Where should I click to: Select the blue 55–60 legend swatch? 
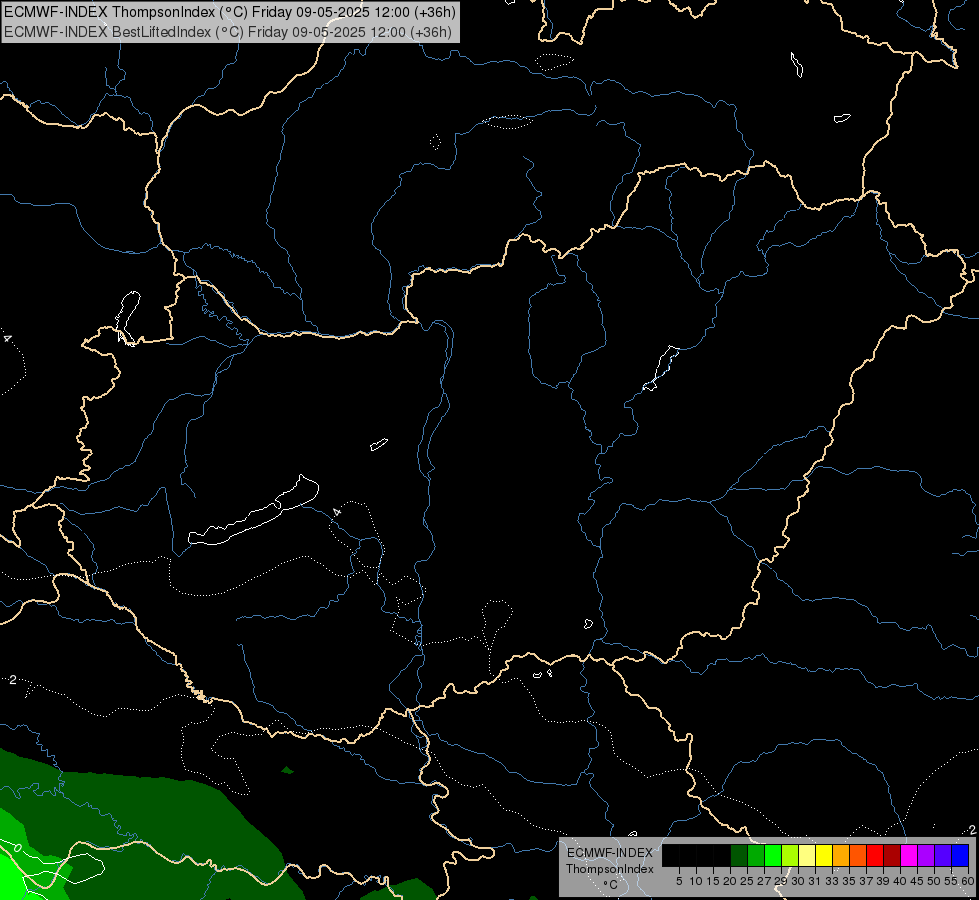(x=960, y=856)
